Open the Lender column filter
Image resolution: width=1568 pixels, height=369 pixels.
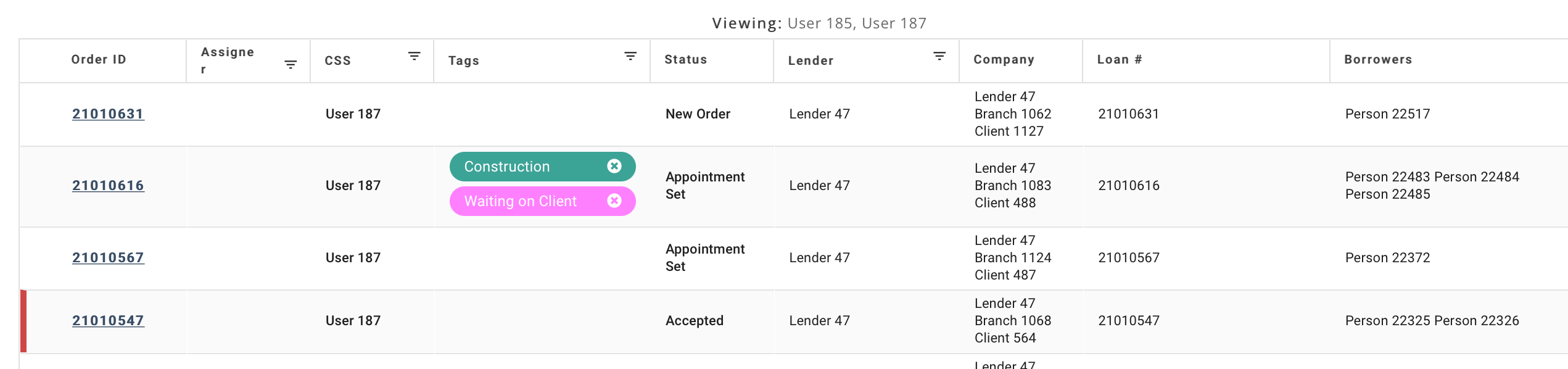point(939,56)
